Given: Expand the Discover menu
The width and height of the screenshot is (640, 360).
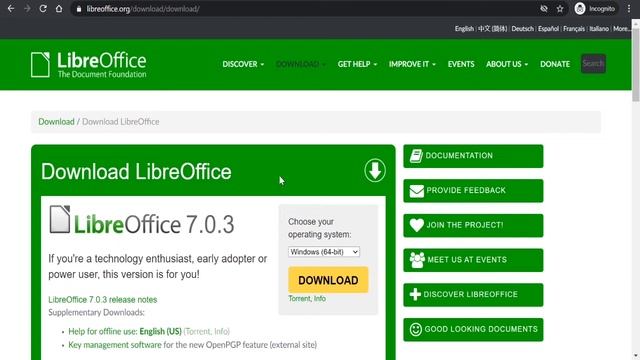Looking at the screenshot, I should click(243, 64).
